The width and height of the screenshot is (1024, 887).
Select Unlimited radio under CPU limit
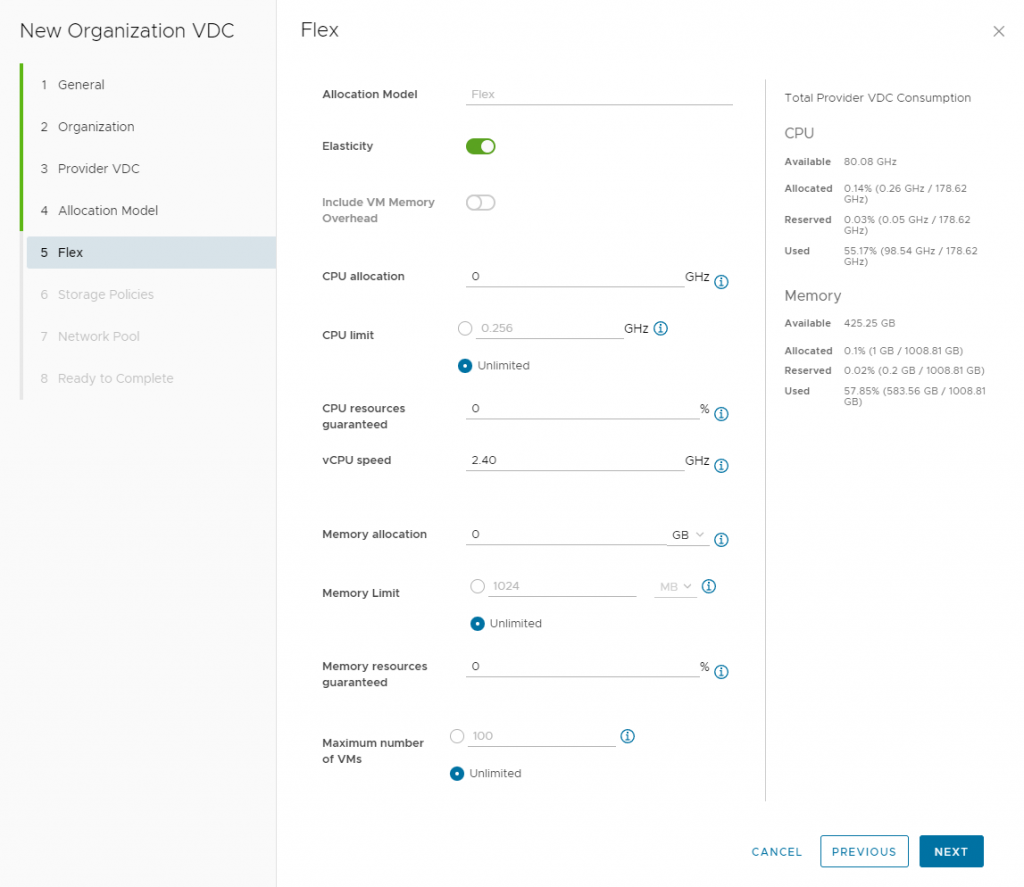(465, 366)
